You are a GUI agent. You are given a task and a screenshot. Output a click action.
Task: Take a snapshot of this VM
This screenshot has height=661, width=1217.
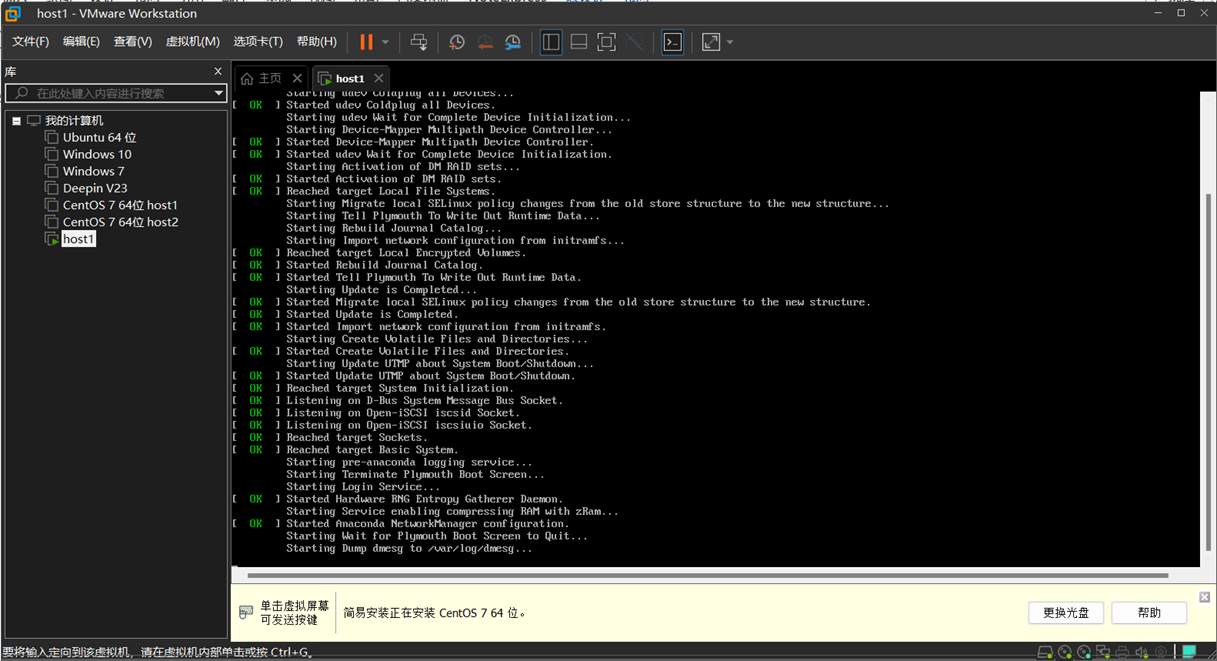click(x=456, y=42)
